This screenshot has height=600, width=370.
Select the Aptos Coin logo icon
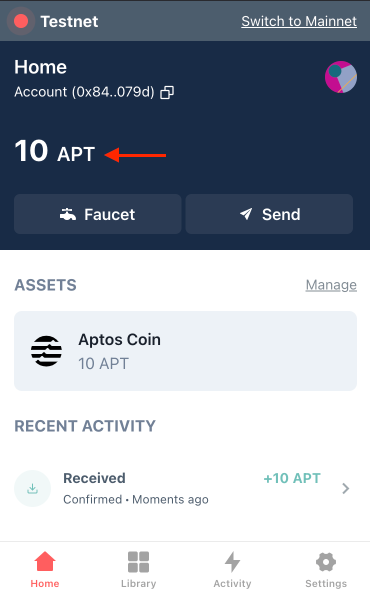(46, 351)
